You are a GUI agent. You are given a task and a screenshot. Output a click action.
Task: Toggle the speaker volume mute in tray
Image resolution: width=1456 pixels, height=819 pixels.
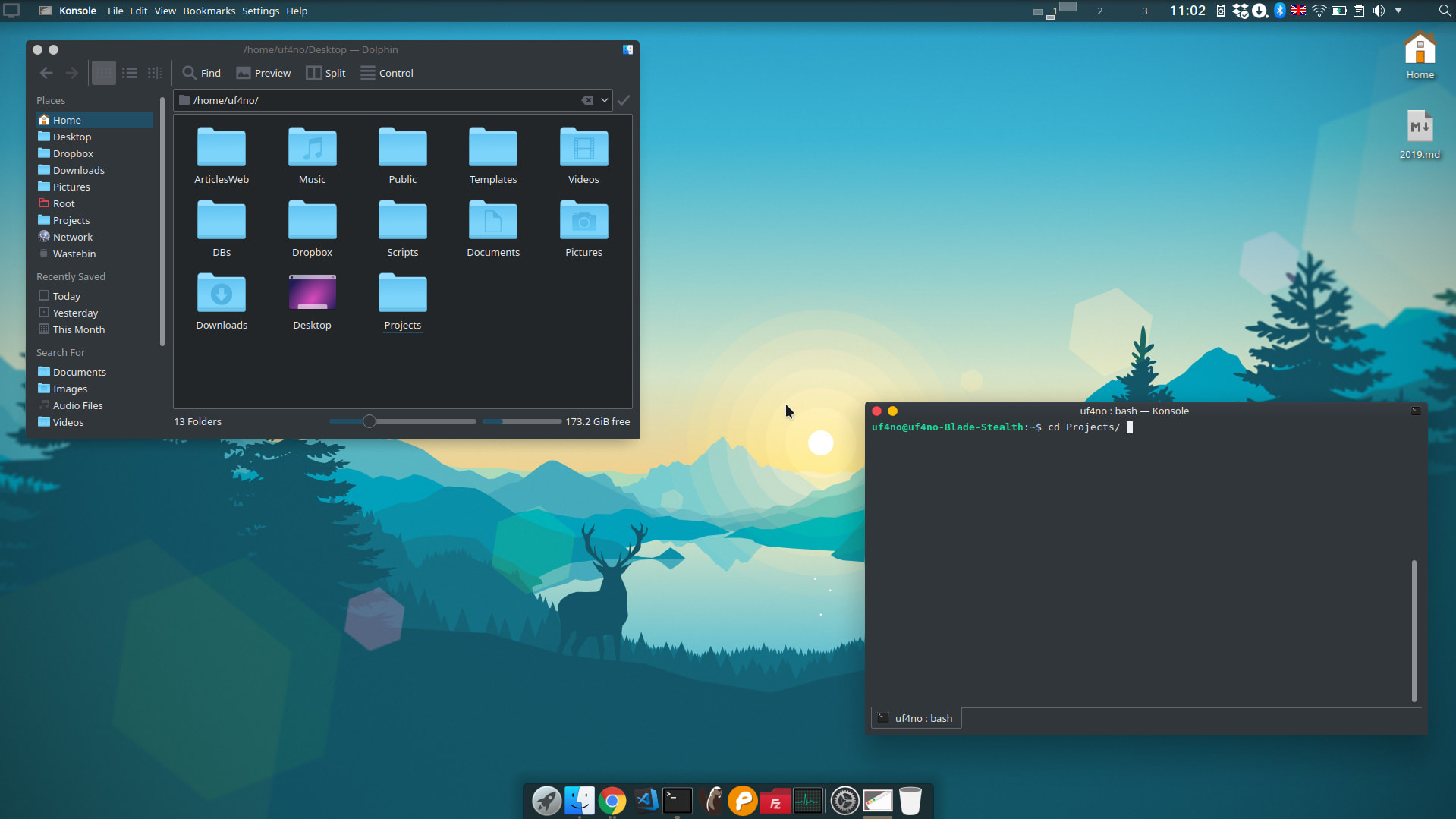1378,11
